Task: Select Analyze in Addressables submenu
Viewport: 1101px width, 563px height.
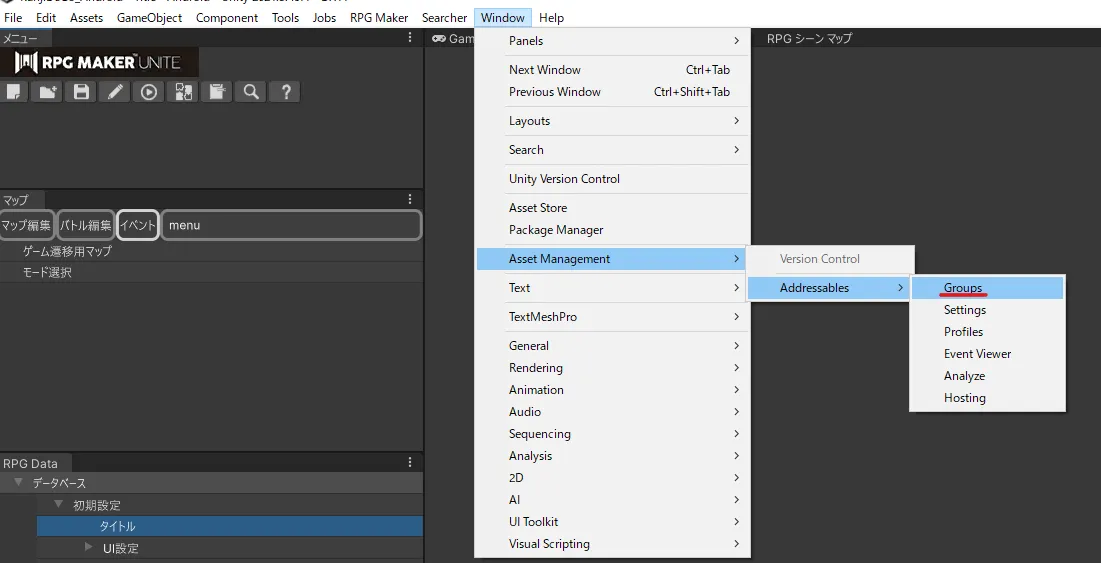Action: click(x=987, y=376)
